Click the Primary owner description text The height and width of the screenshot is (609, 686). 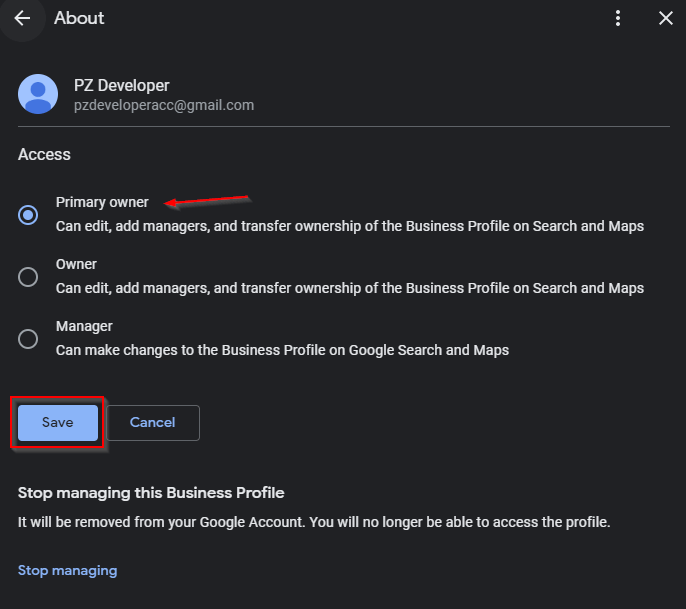tap(349, 226)
